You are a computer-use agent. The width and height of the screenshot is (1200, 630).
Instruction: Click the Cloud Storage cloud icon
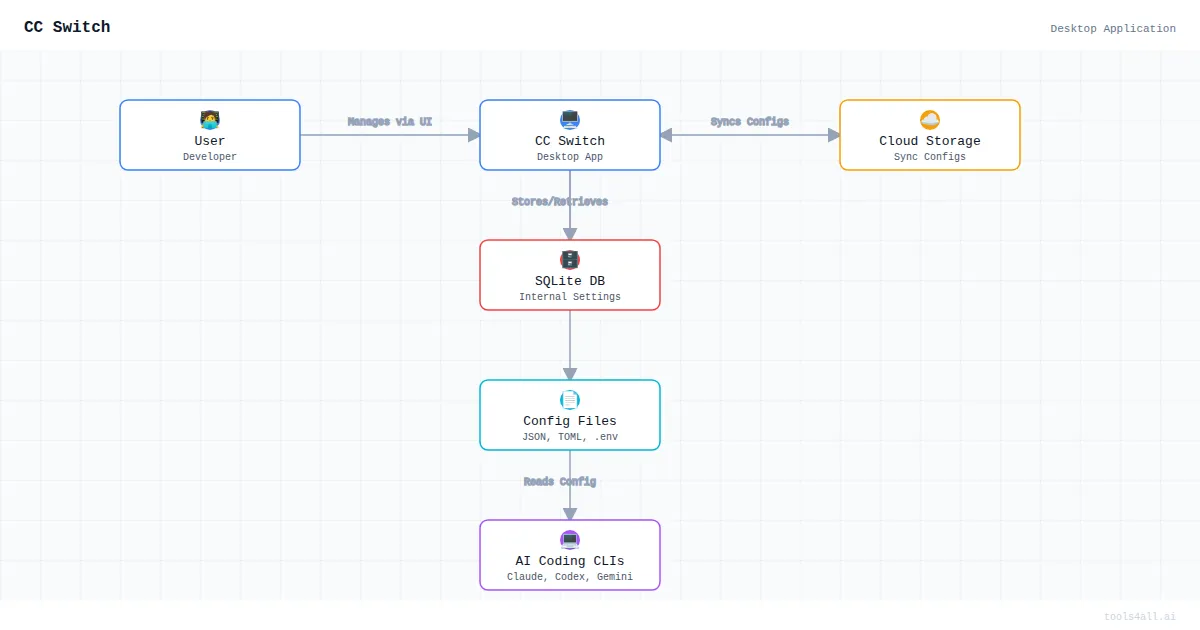930,120
